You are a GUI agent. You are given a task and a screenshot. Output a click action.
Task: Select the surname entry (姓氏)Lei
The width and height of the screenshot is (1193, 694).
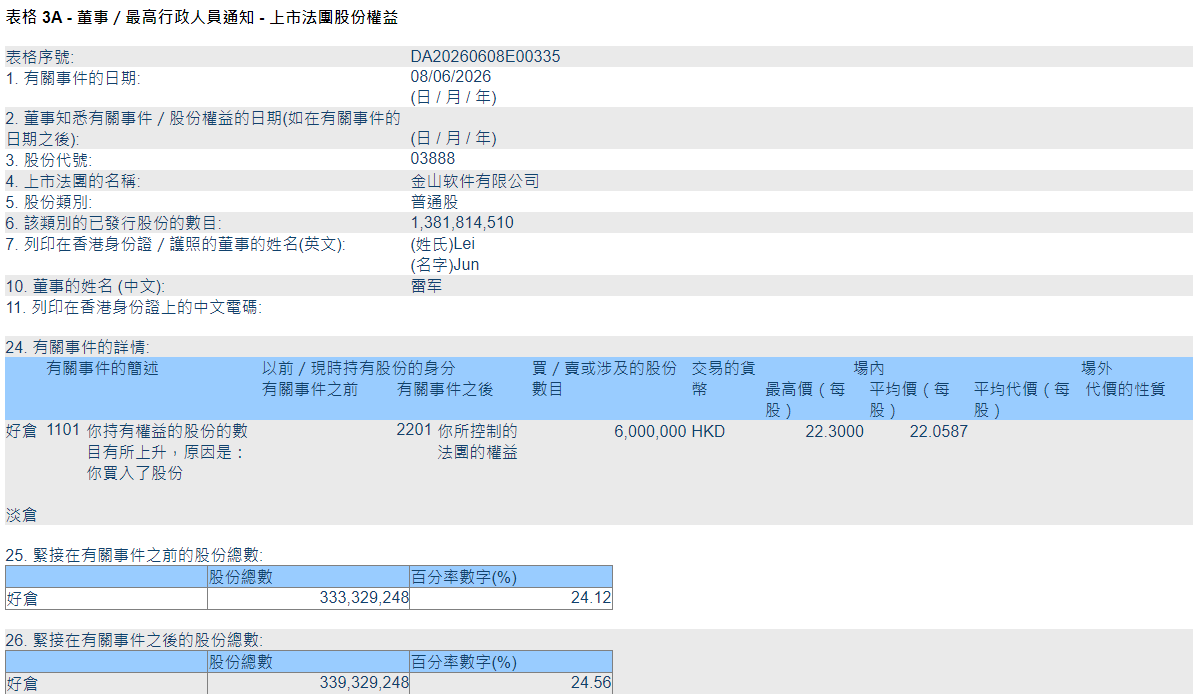click(443, 244)
